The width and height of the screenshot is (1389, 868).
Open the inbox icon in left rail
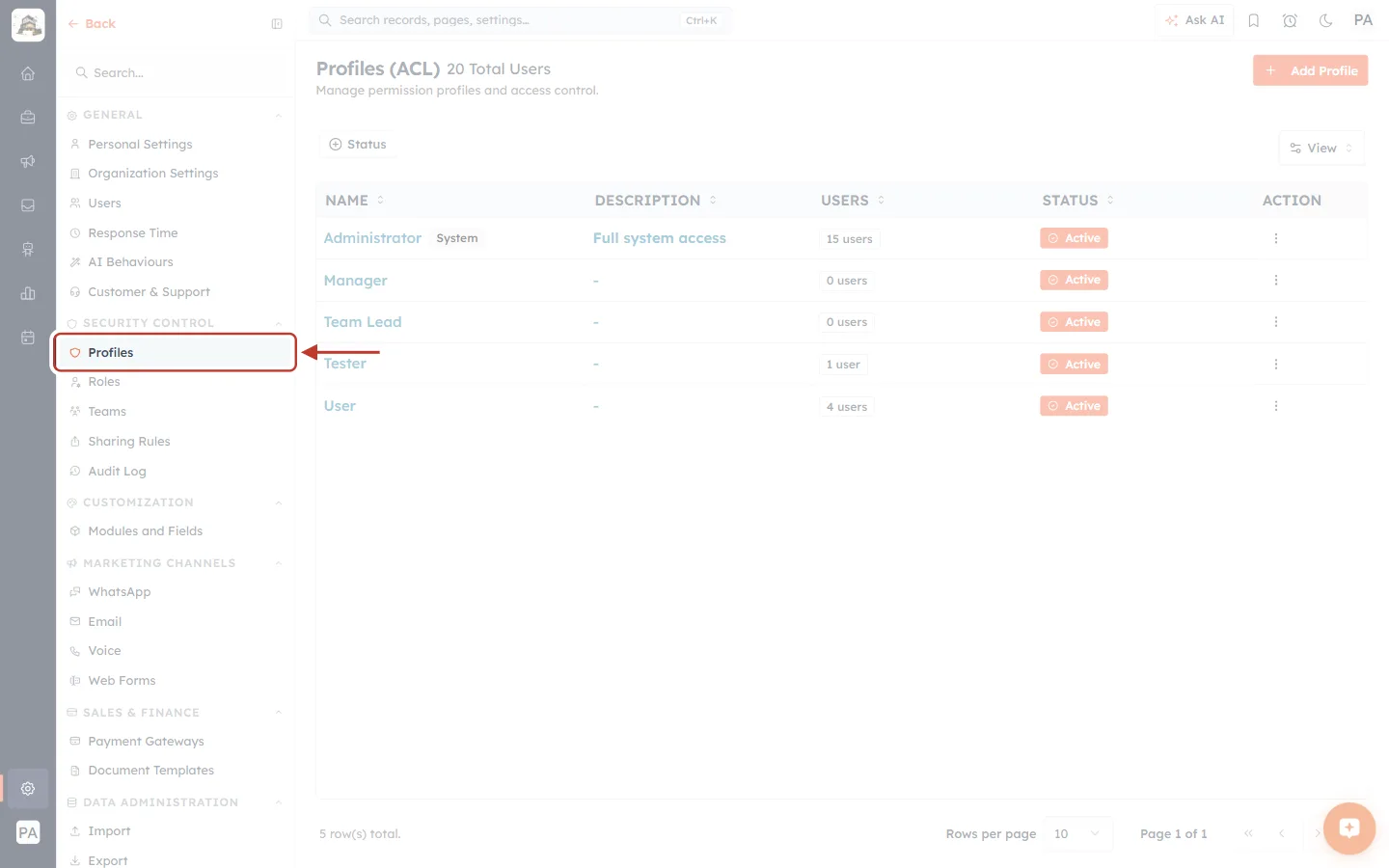(28, 205)
